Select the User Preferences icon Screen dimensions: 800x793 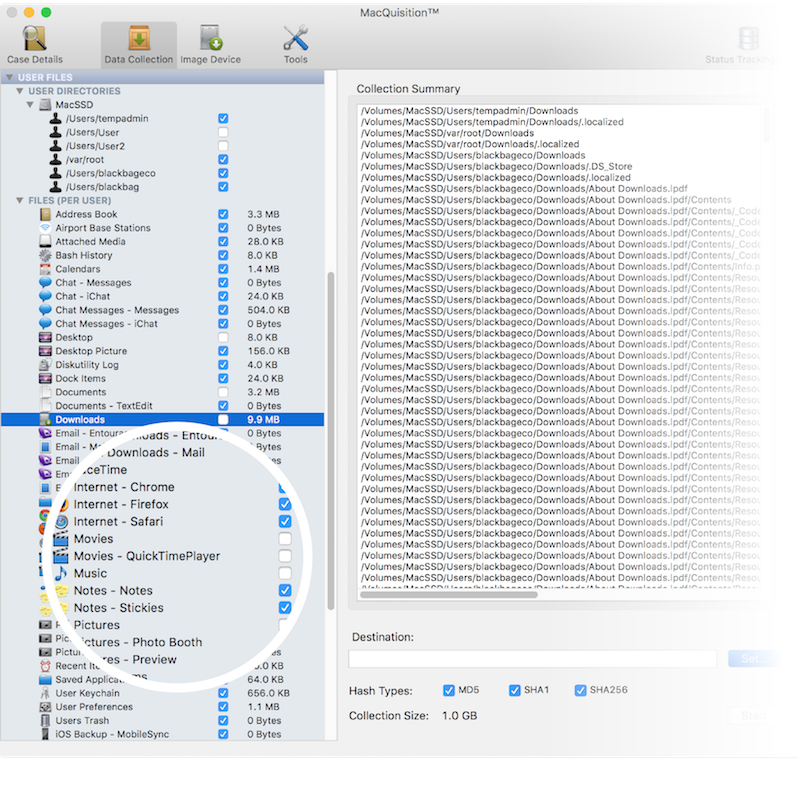[45, 707]
